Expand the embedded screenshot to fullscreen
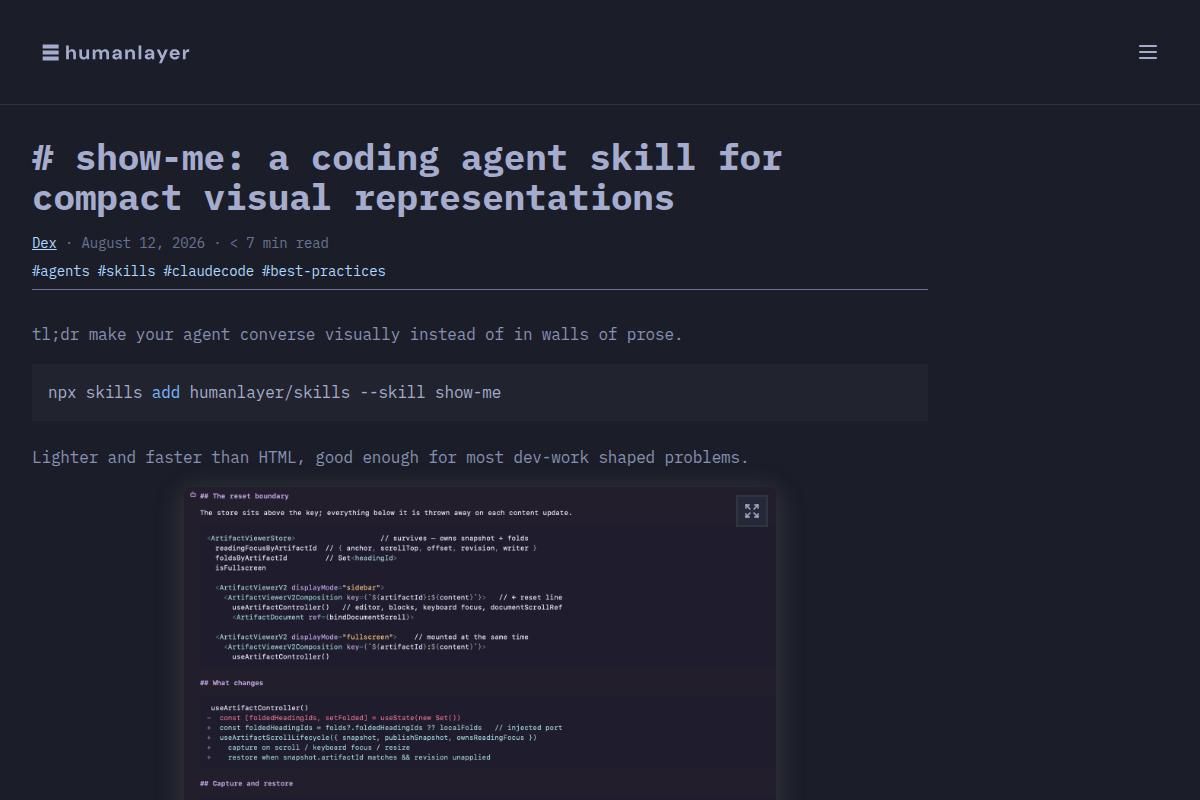1200x800 pixels. pos(752,511)
